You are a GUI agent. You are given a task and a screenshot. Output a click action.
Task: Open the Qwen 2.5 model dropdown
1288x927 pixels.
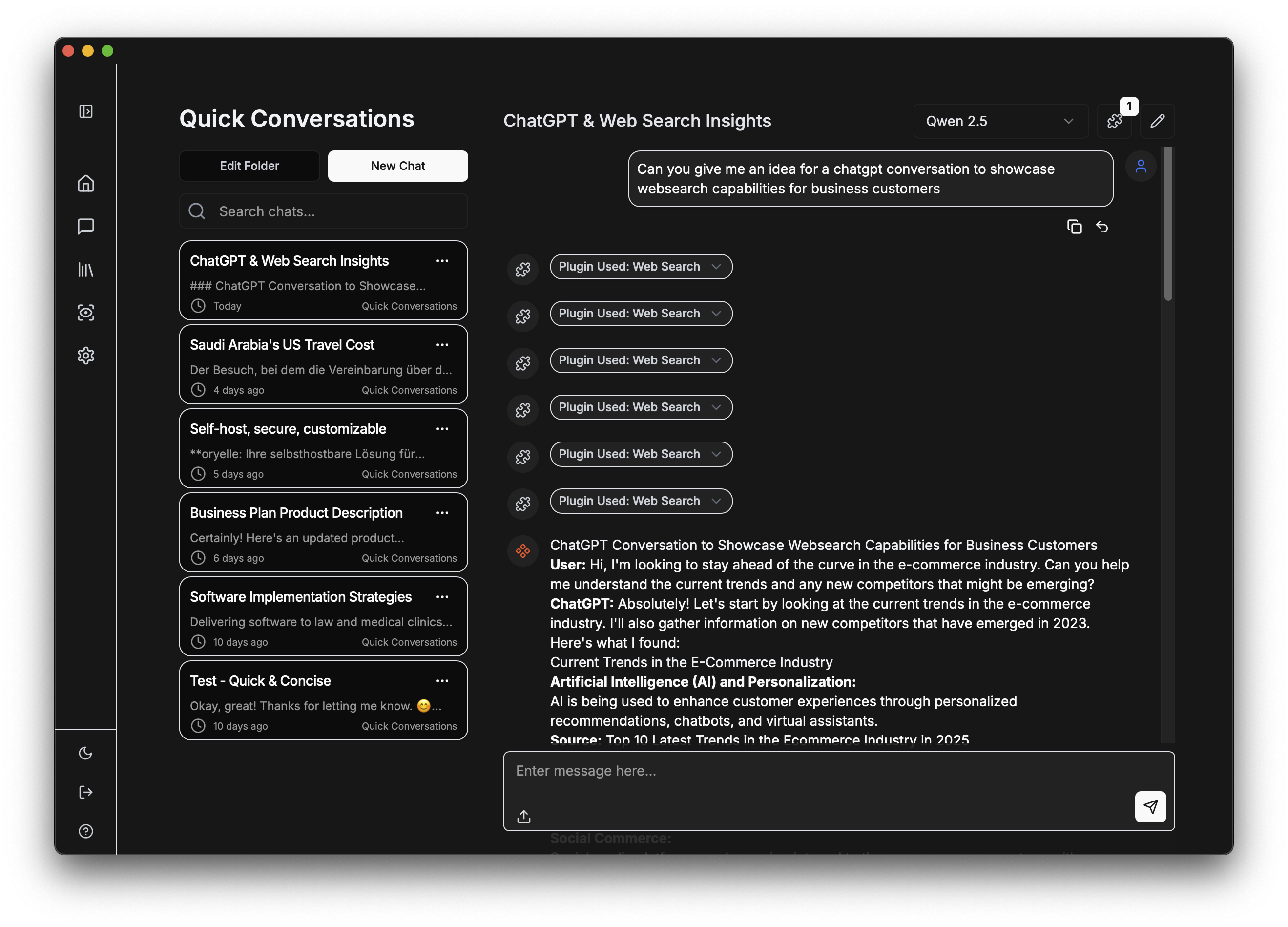click(x=1000, y=121)
